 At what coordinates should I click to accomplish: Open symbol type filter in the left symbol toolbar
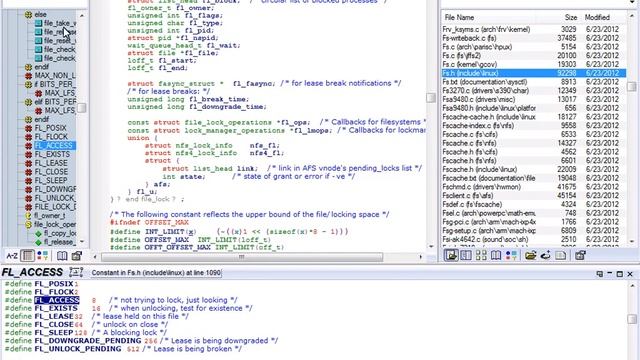[x=42, y=256]
